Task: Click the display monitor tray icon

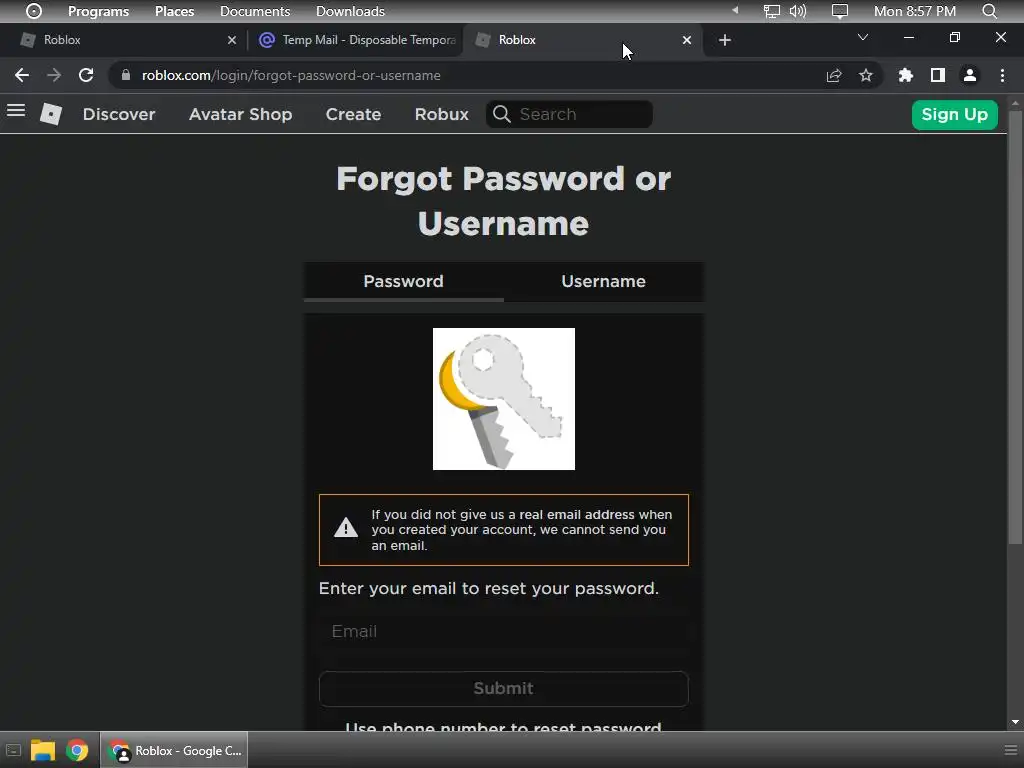Action: (840, 11)
